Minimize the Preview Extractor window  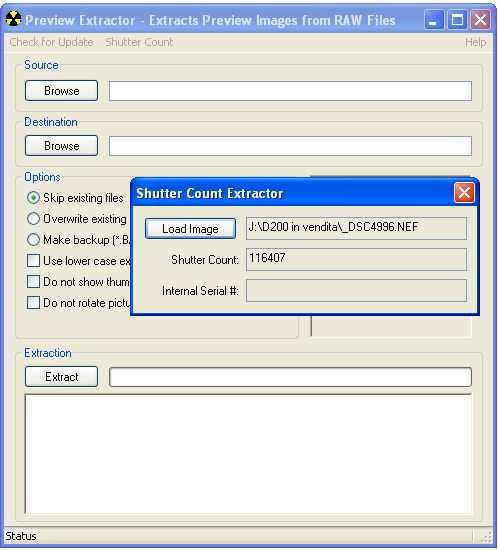434,20
